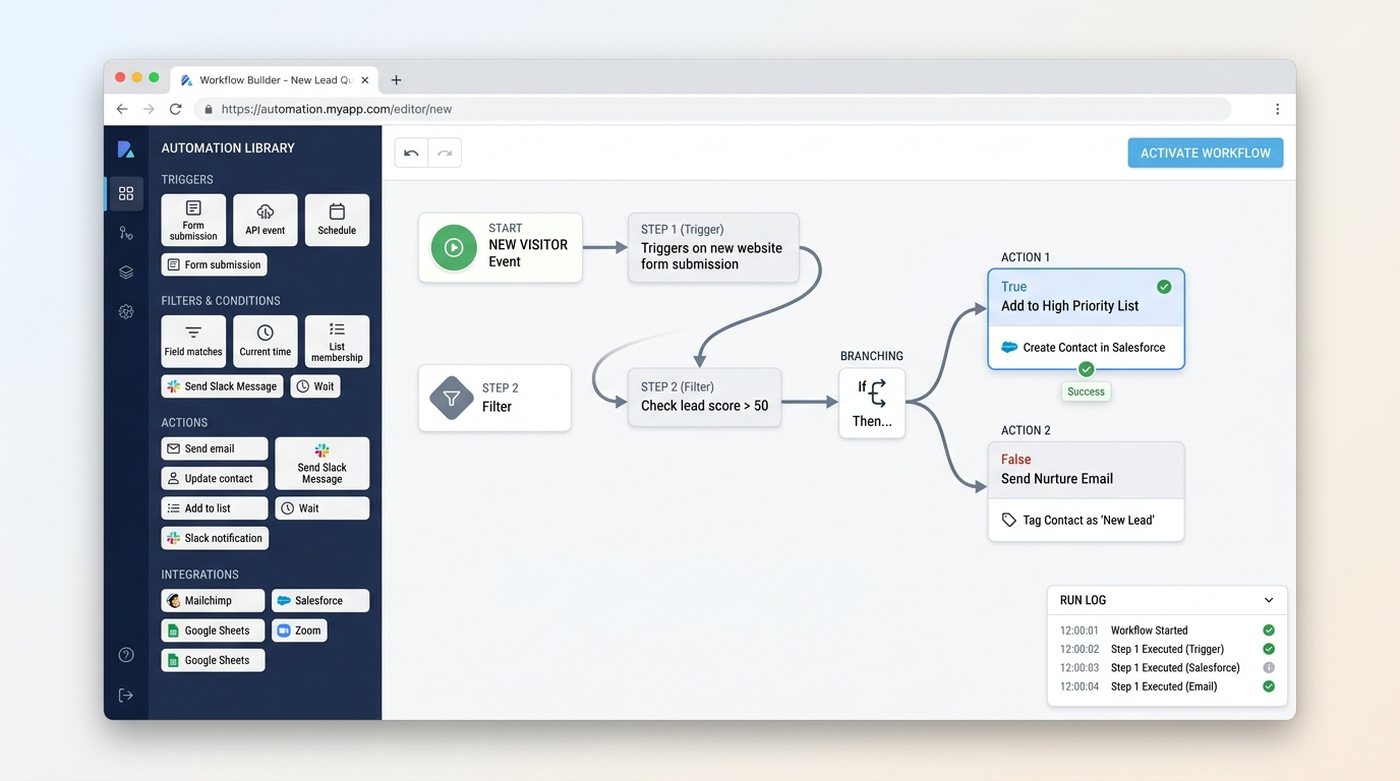Select the Add to list action
The height and width of the screenshot is (781, 1400).
[x=214, y=508]
